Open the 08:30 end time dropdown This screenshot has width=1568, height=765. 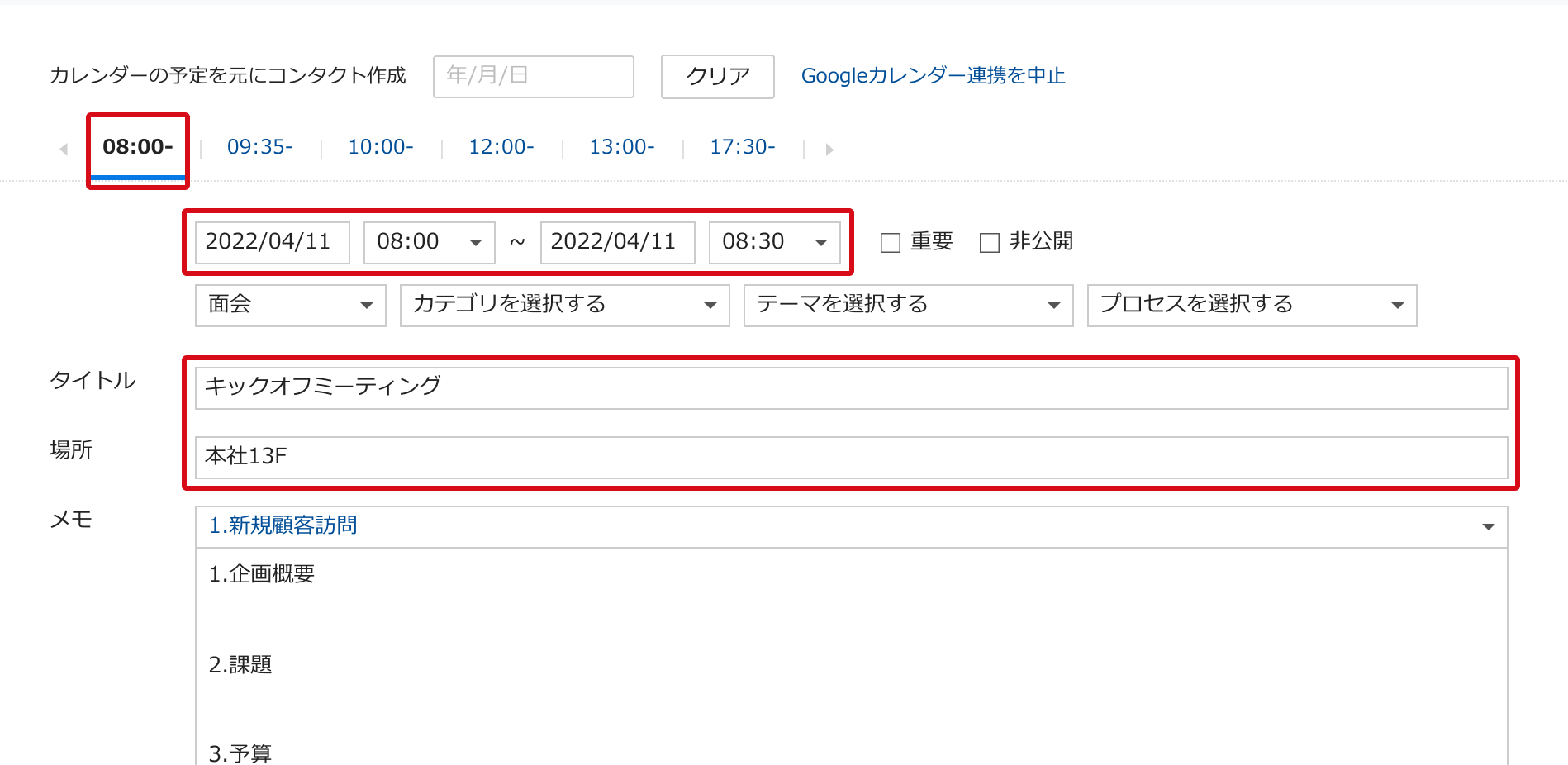(774, 242)
